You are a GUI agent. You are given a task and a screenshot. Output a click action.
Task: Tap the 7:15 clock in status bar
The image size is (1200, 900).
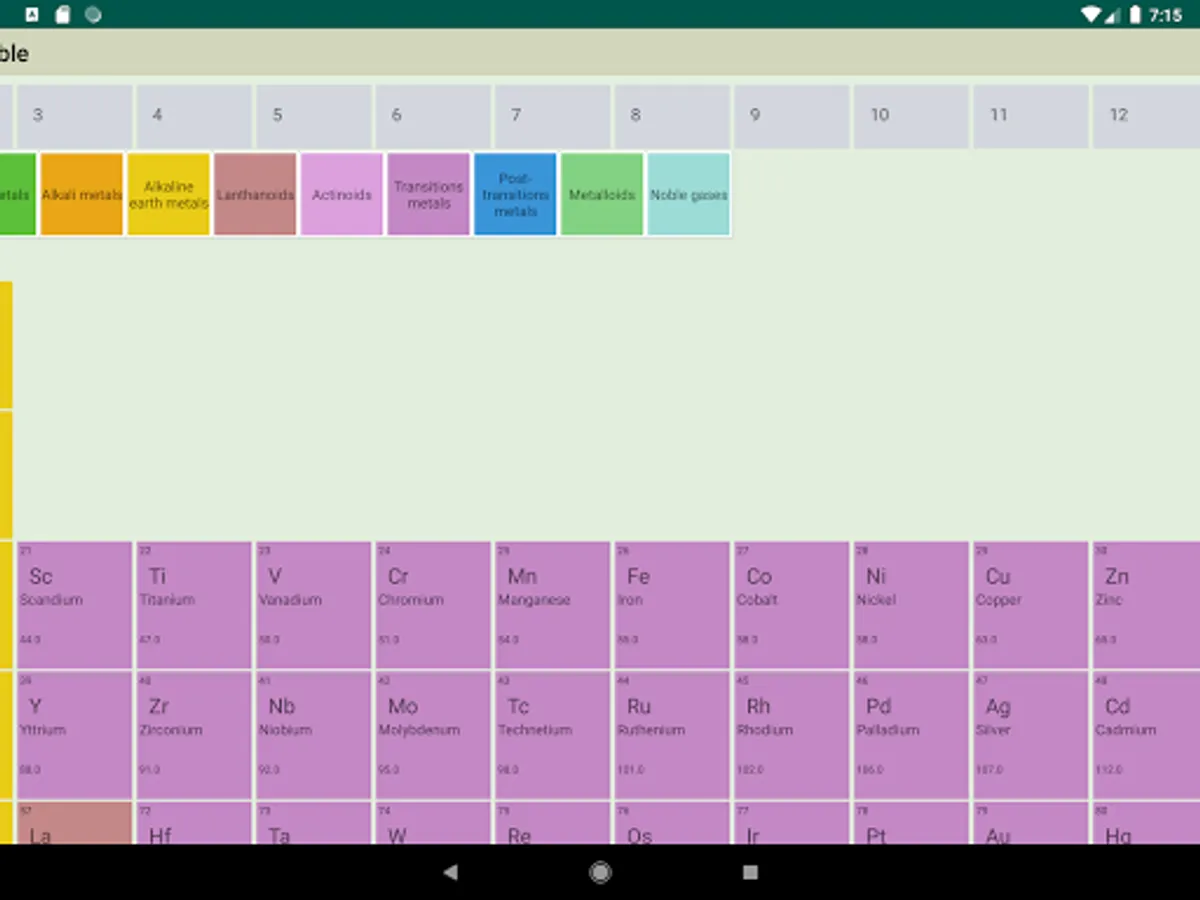coord(1166,15)
